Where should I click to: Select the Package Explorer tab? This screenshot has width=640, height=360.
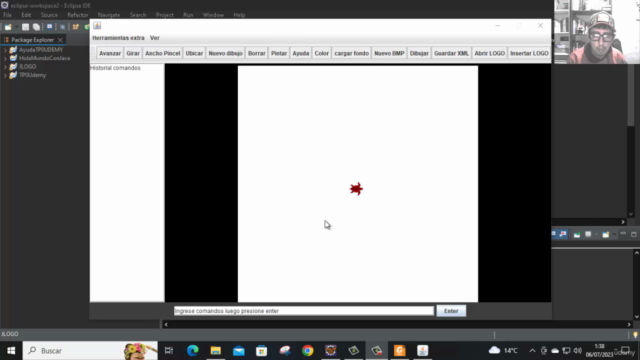(x=32, y=40)
